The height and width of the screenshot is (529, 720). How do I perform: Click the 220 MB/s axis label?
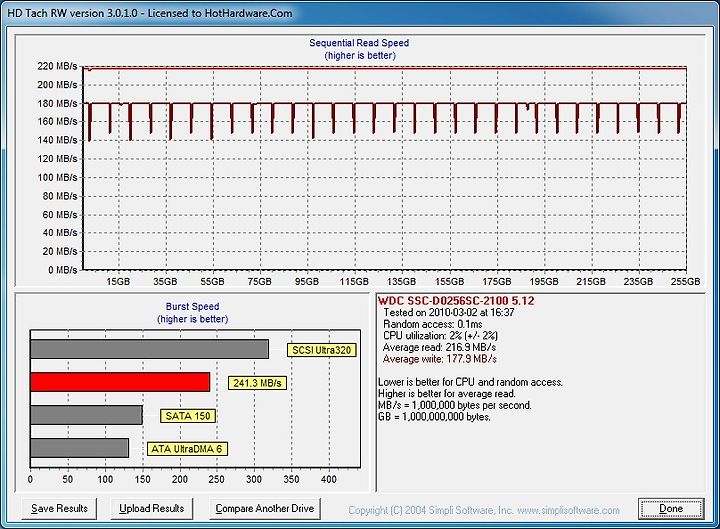click(57, 66)
